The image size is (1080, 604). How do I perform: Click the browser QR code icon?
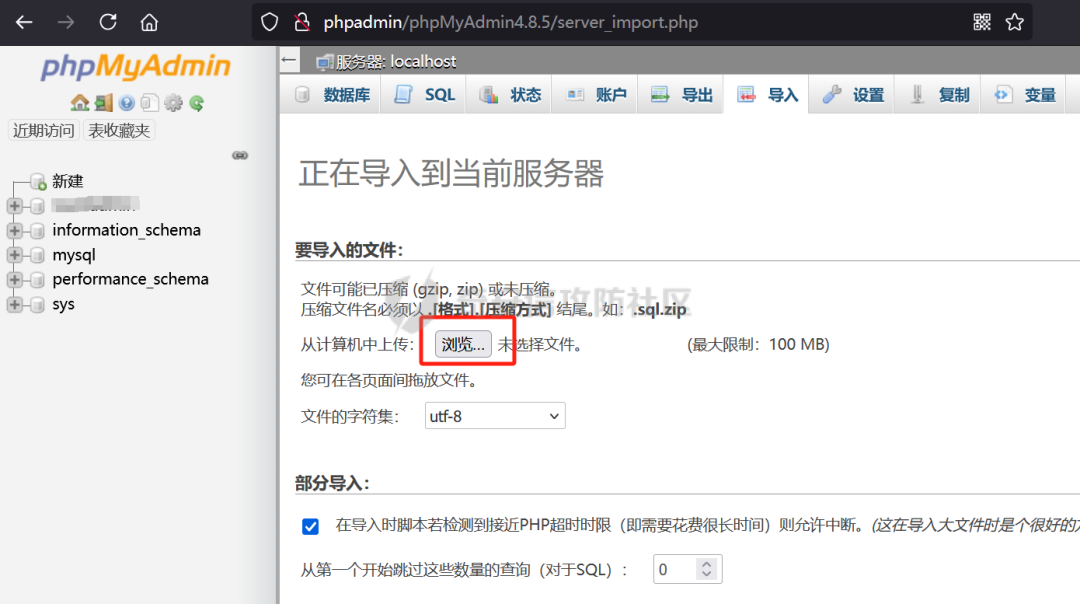[x=981, y=22]
